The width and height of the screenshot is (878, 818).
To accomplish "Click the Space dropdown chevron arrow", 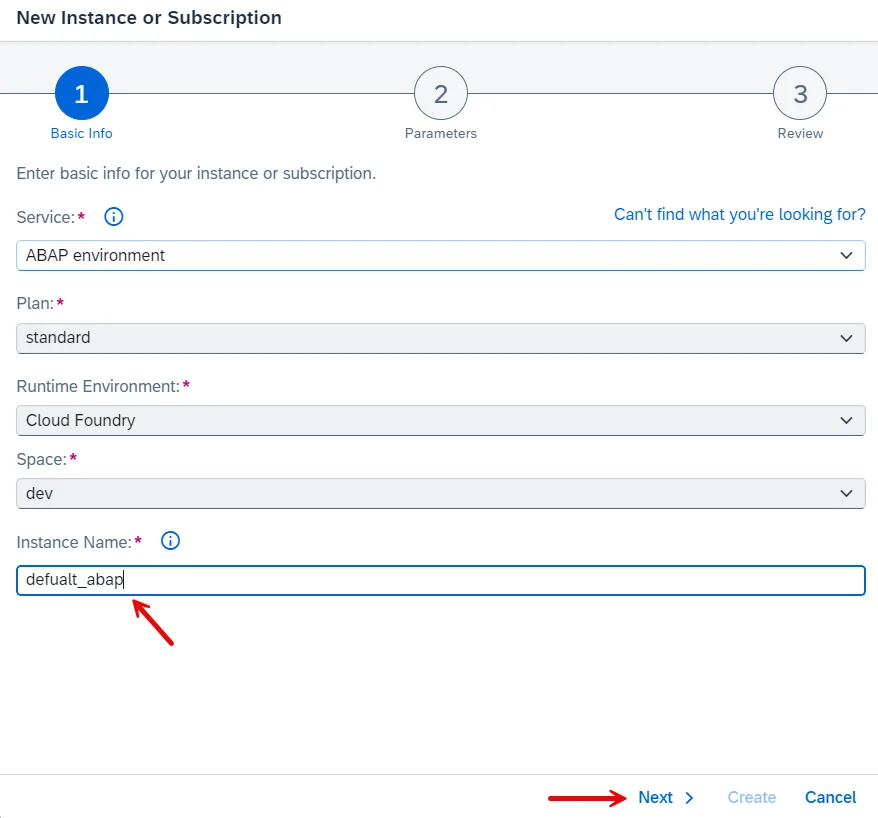I will [x=846, y=493].
